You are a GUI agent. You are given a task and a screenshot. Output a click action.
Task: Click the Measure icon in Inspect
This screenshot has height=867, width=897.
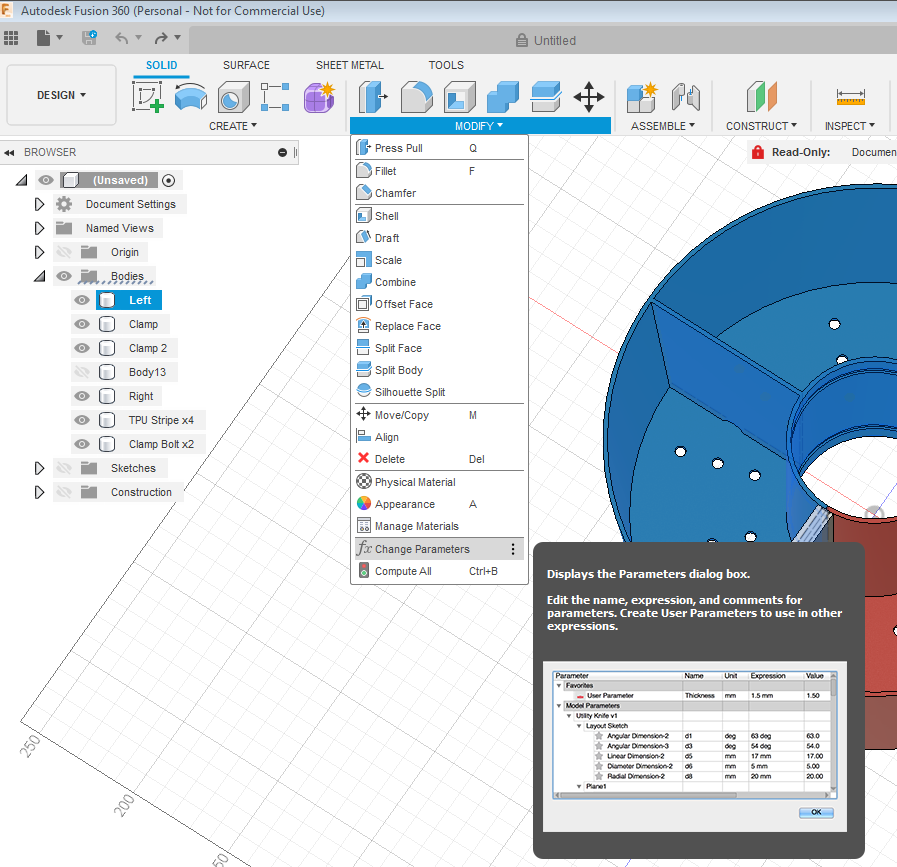[x=850, y=96]
